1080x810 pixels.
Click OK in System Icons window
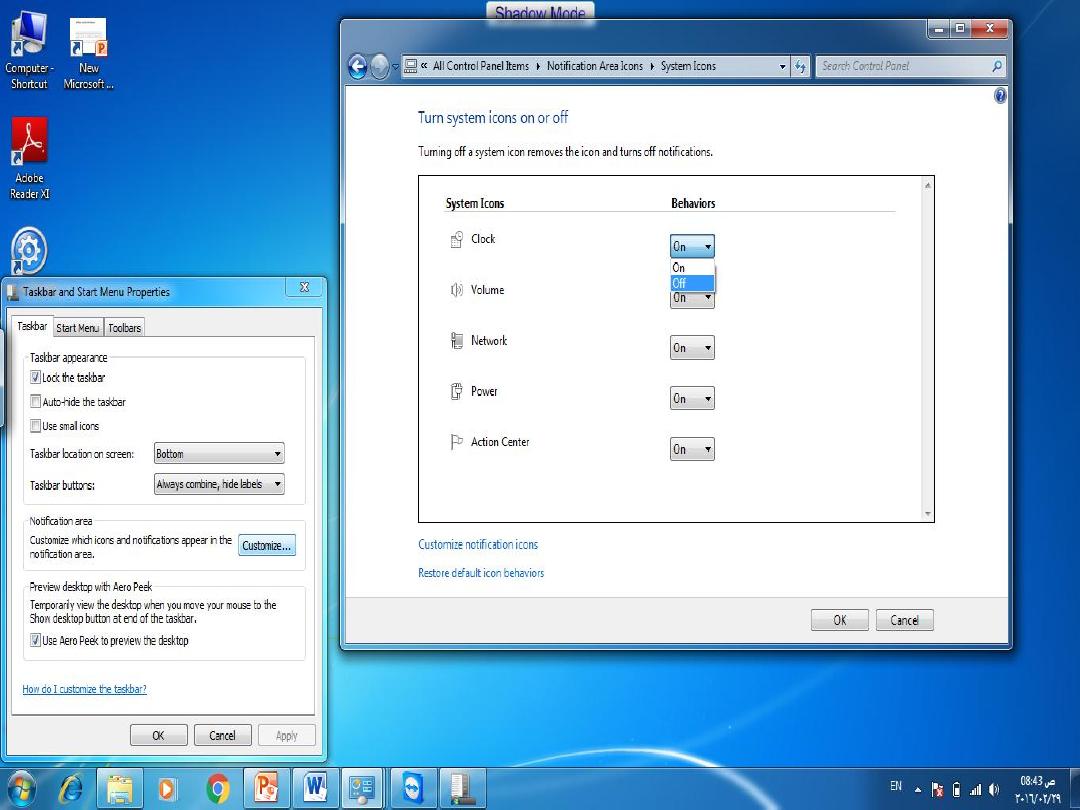click(x=840, y=620)
